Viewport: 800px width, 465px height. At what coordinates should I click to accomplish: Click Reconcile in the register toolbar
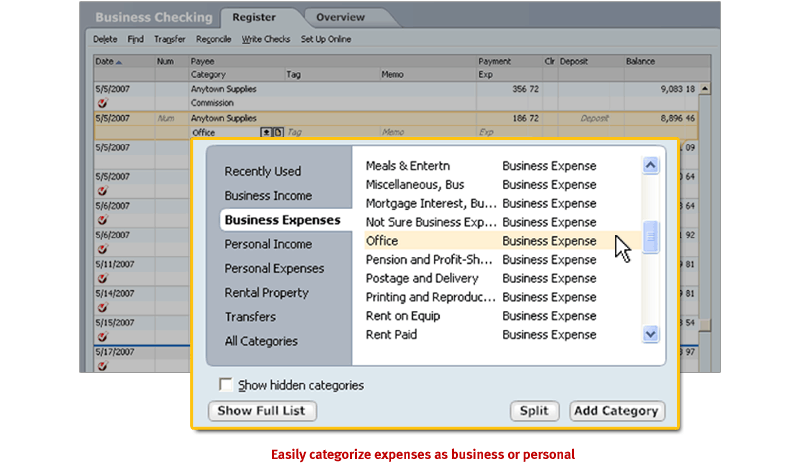[x=214, y=39]
